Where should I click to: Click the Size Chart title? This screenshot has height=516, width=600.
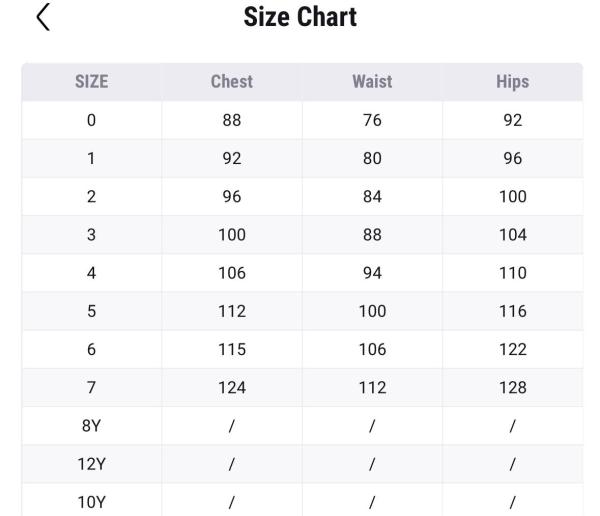tap(300, 17)
